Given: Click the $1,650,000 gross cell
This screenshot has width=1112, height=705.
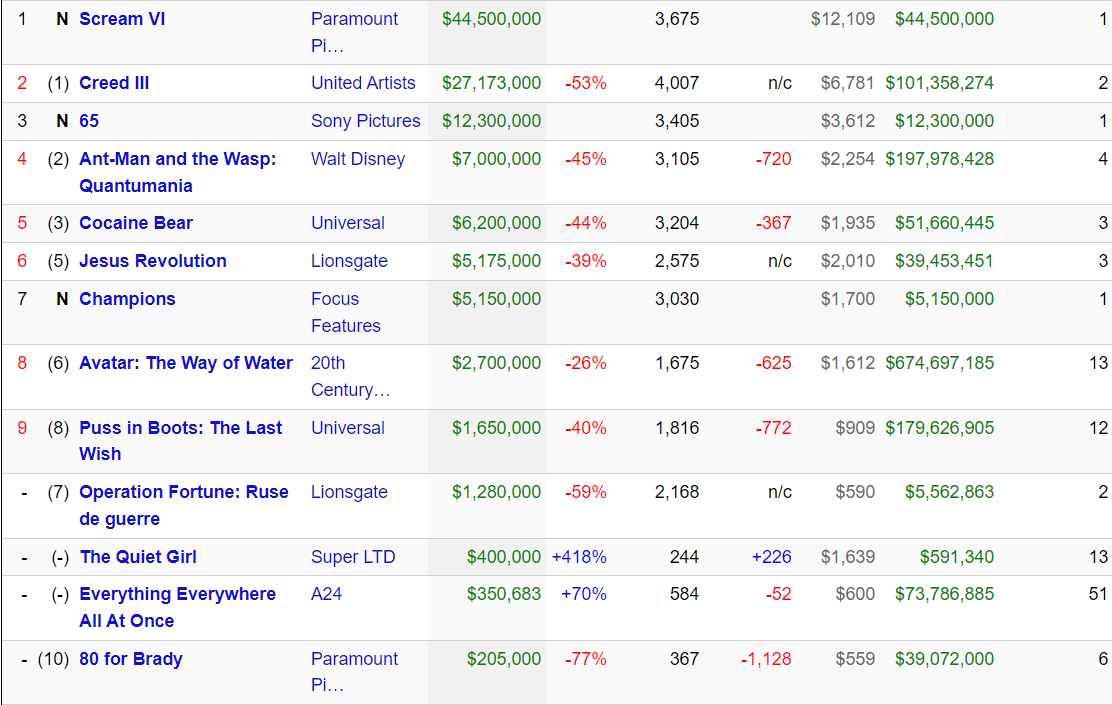Looking at the screenshot, I should coord(496,428).
